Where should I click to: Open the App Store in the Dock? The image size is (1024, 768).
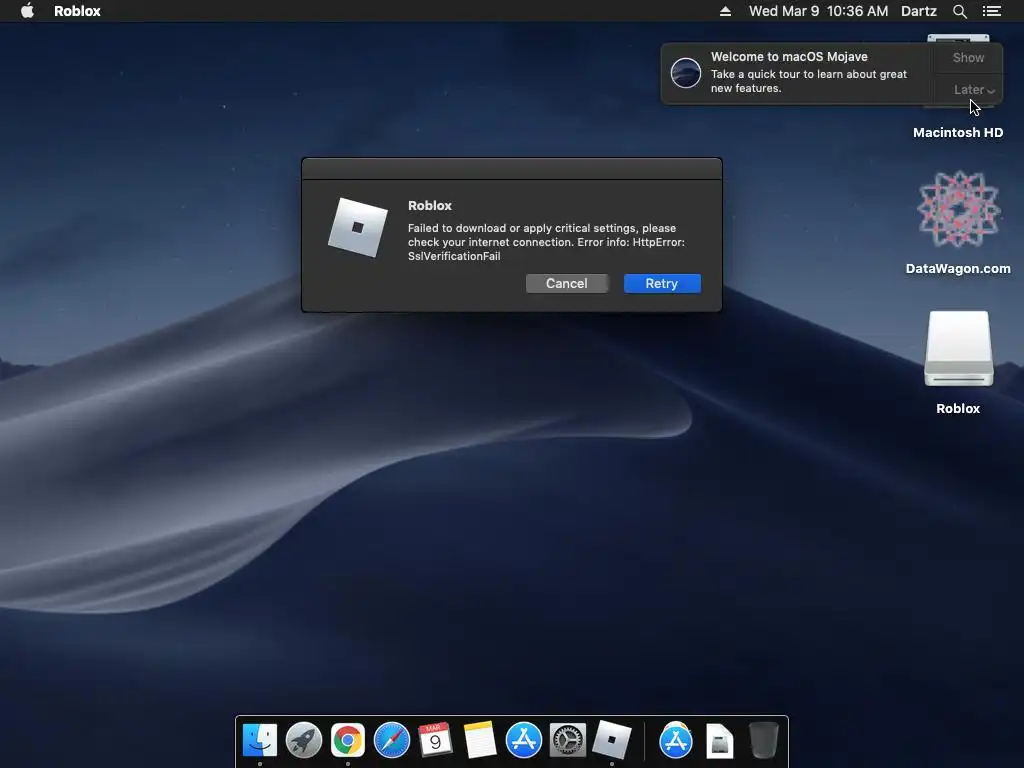pos(523,740)
